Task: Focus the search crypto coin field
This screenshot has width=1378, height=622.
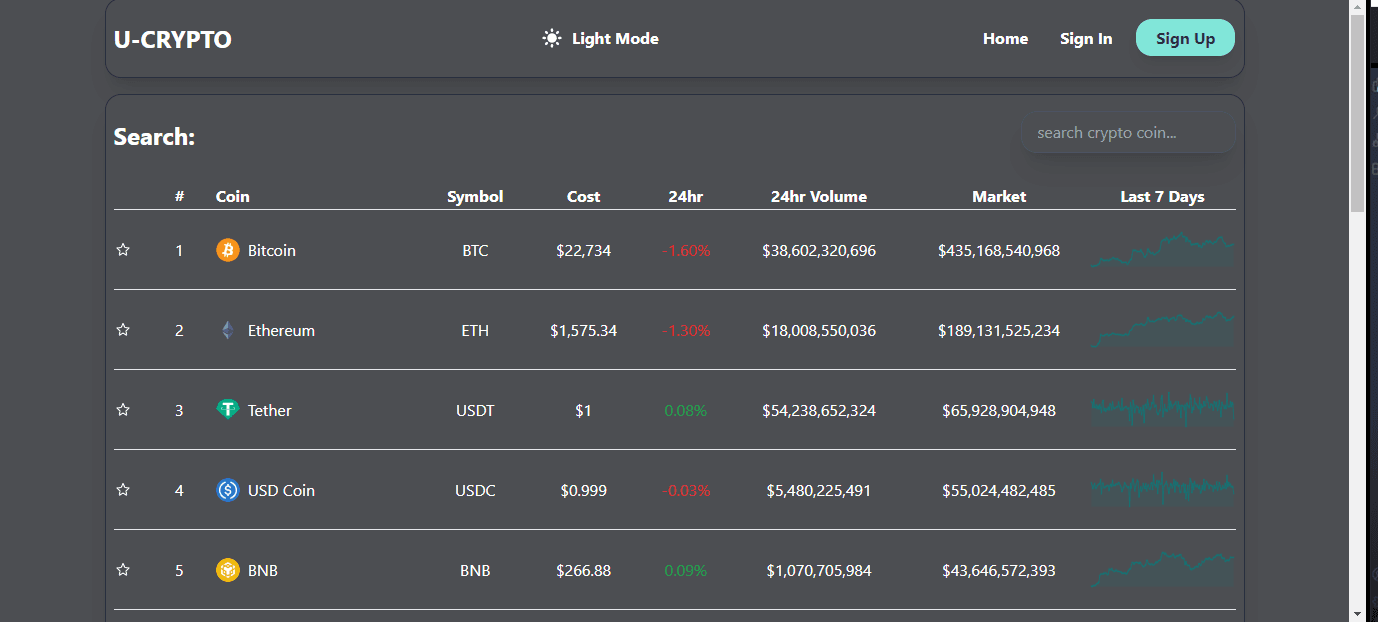Action: 1128,133
